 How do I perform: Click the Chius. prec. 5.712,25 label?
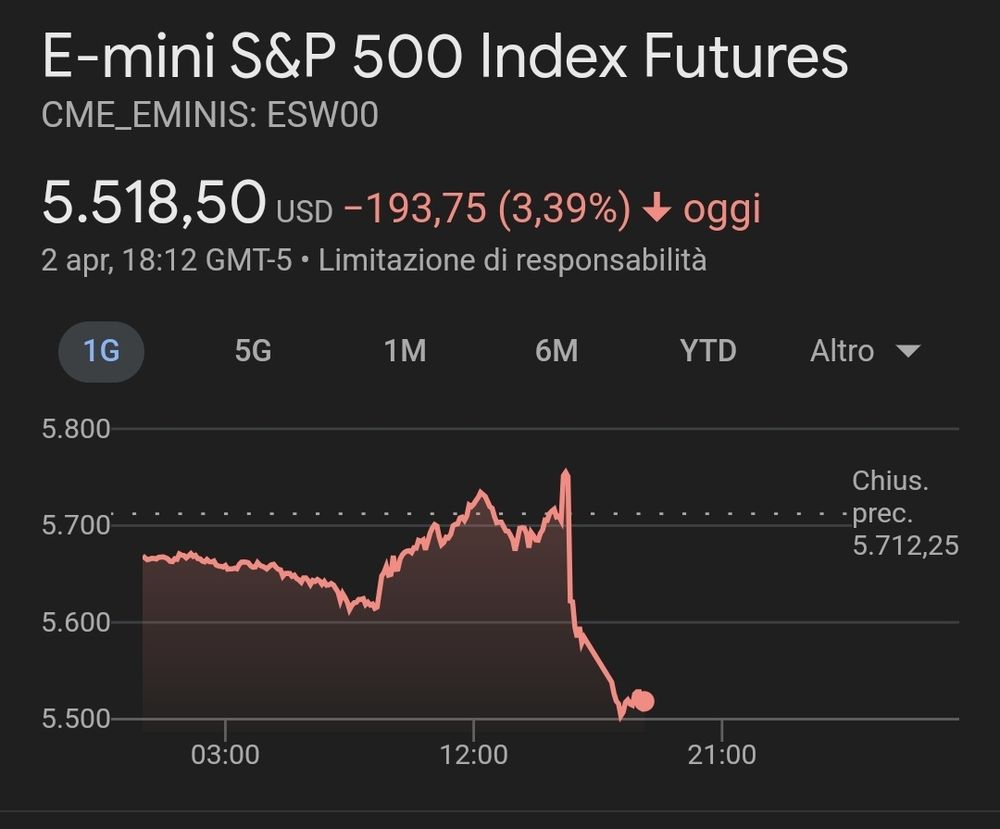click(904, 513)
